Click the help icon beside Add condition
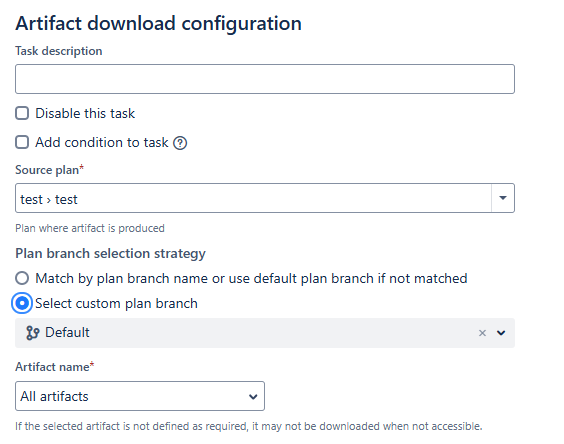The height and width of the screenshot is (444, 564). click(180, 143)
